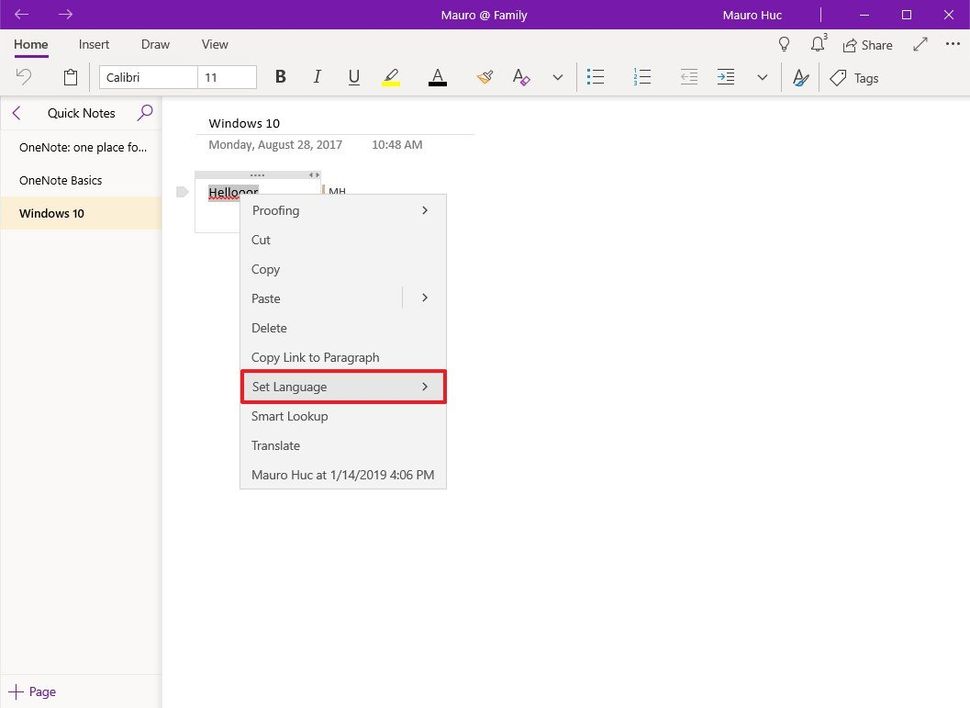Select the Undo icon

pos(24,77)
